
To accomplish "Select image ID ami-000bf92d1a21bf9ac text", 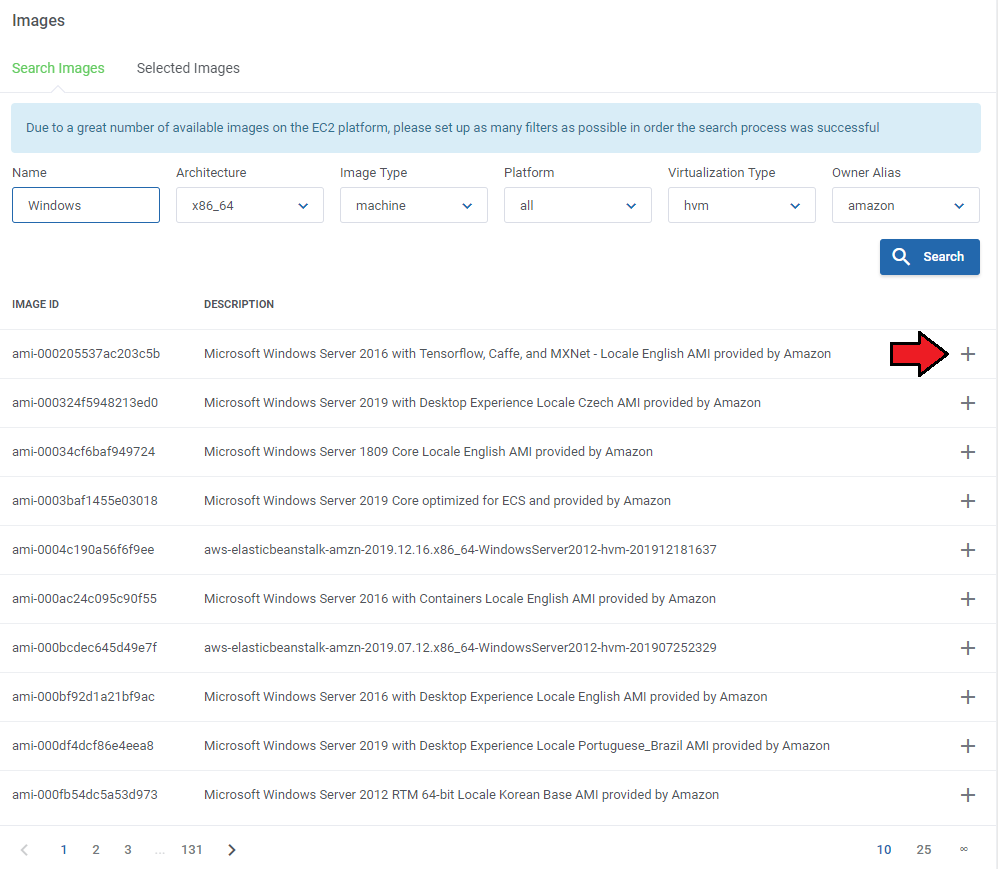I will tap(83, 697).
